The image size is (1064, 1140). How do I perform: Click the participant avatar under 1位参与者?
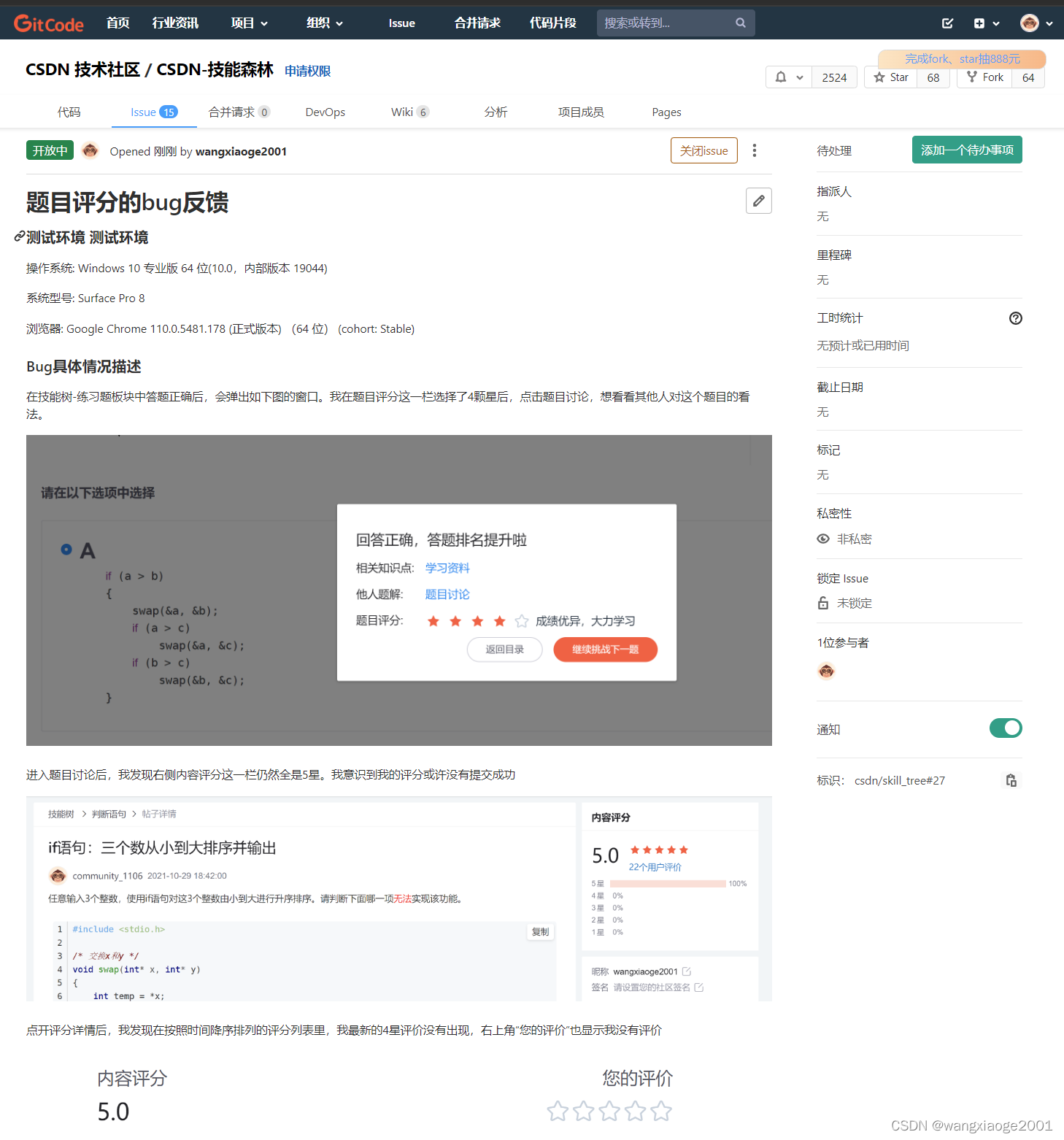(826, 671)
